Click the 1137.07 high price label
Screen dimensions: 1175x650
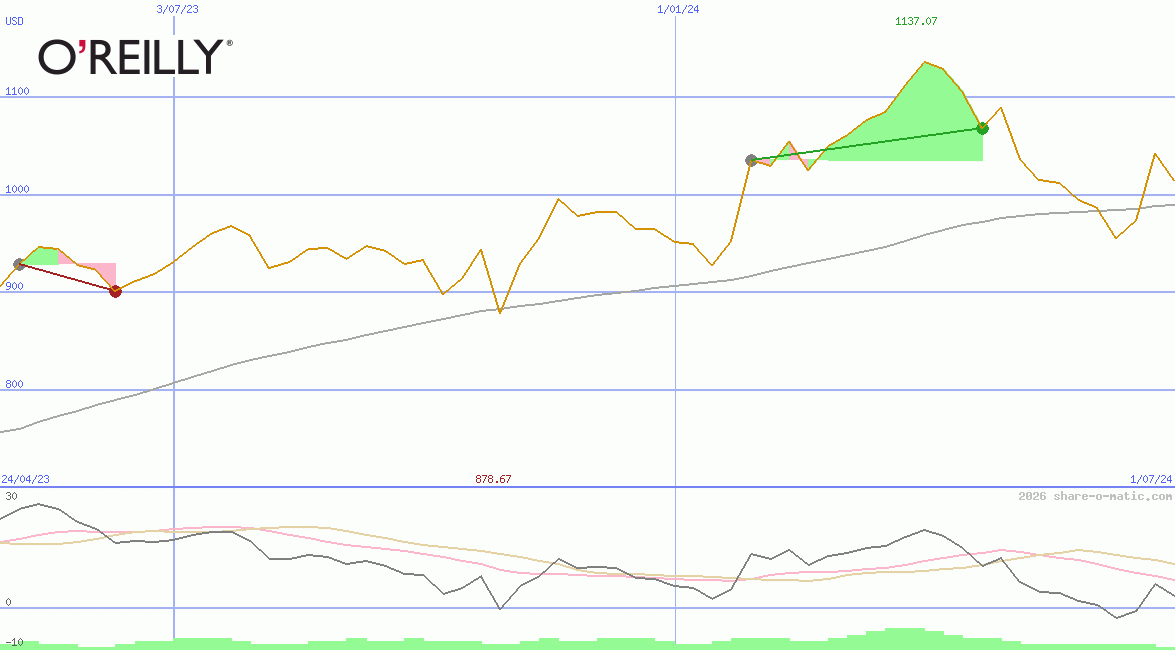coord(916,21)
